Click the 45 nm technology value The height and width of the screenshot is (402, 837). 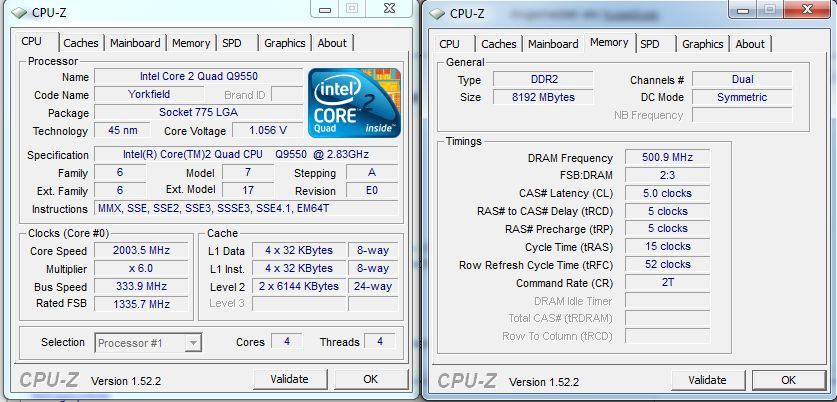[122, 130]
